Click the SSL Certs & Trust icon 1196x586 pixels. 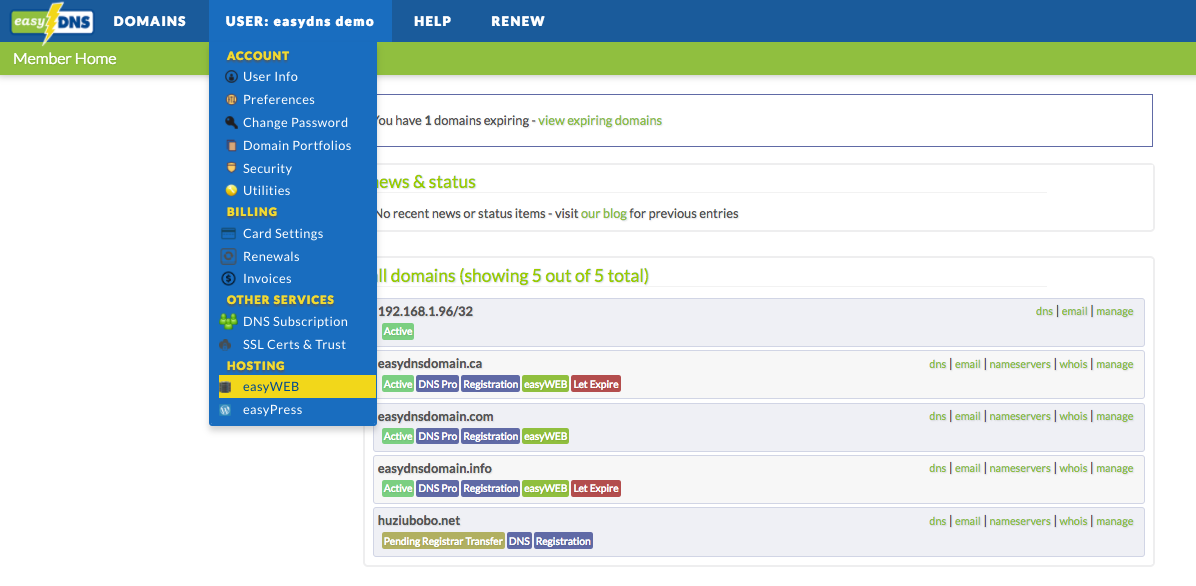click(225, 345)
